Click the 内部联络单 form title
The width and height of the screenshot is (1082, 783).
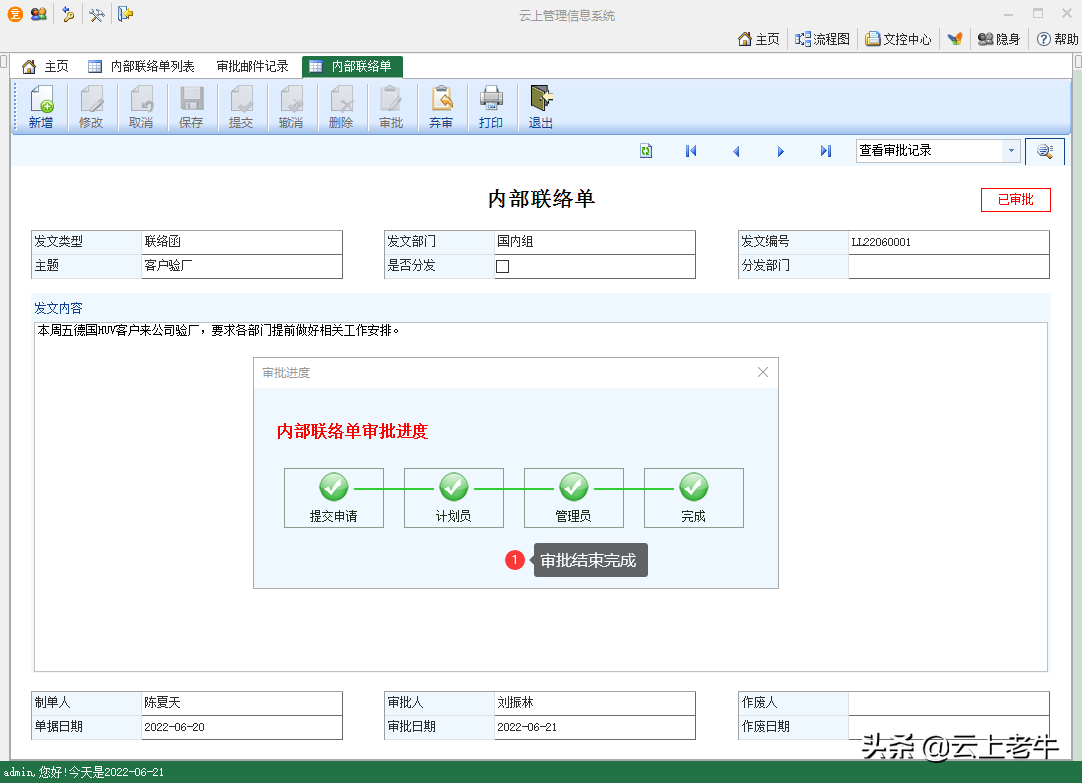pyautogui.click(x=542, y=199)
